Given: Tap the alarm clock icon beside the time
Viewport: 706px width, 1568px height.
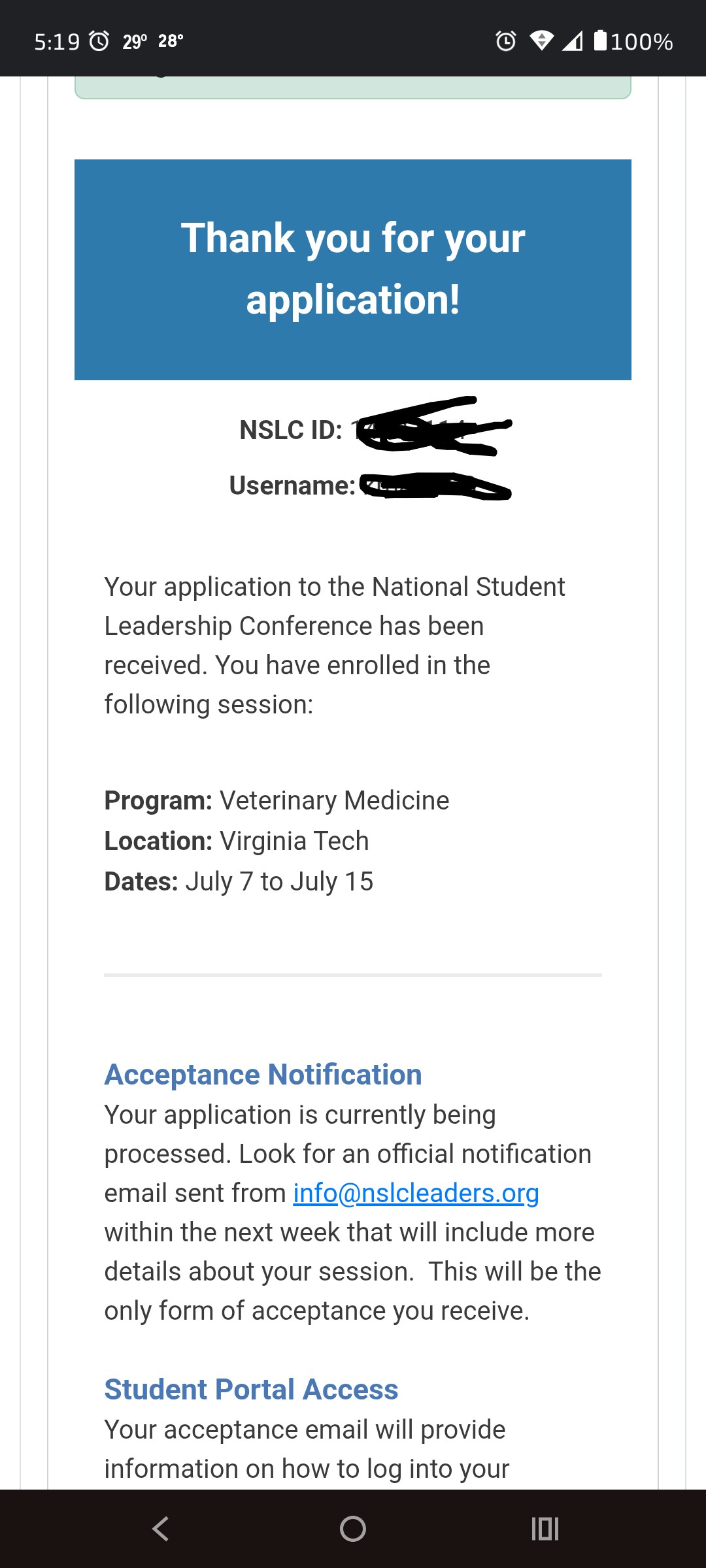Looking at the screenshot, I should 99,41.
